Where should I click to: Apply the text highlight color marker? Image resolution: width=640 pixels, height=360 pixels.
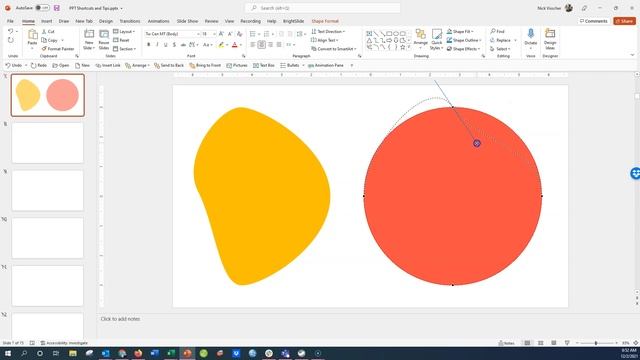pyautogui.click(x=221, y=44)
